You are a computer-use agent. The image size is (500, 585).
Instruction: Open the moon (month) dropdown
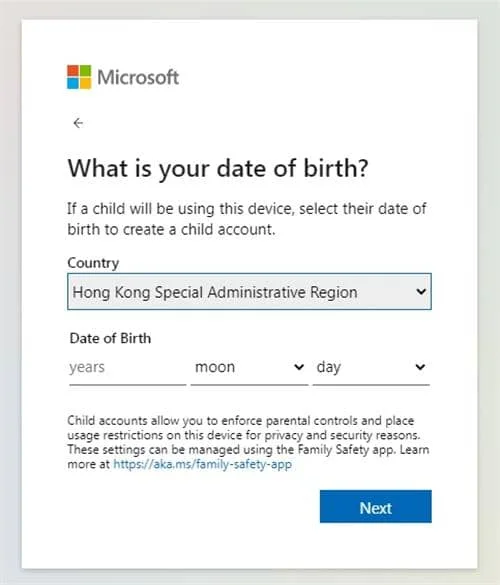click(249, 367)
